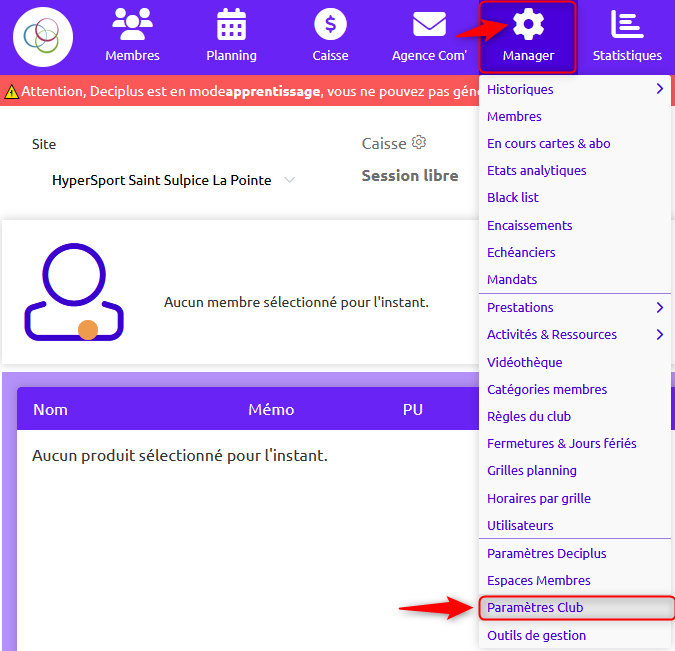The height and width of the screenshot is (651, 675).
Task: Select Paramètres Club from the menu
Action: [x=535, y=607]
